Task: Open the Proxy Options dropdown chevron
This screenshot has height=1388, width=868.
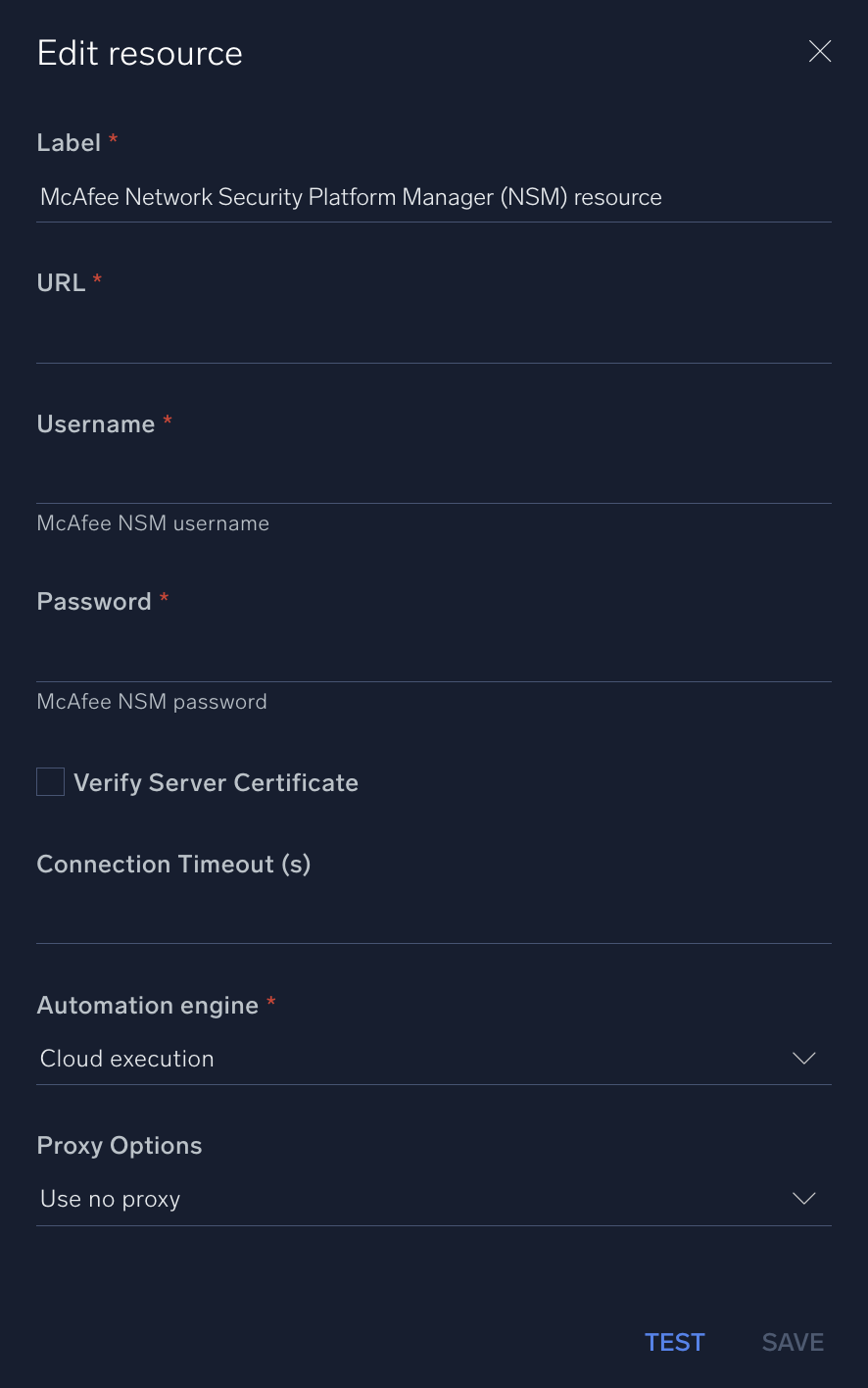Action: click(x=803, y=1198)
